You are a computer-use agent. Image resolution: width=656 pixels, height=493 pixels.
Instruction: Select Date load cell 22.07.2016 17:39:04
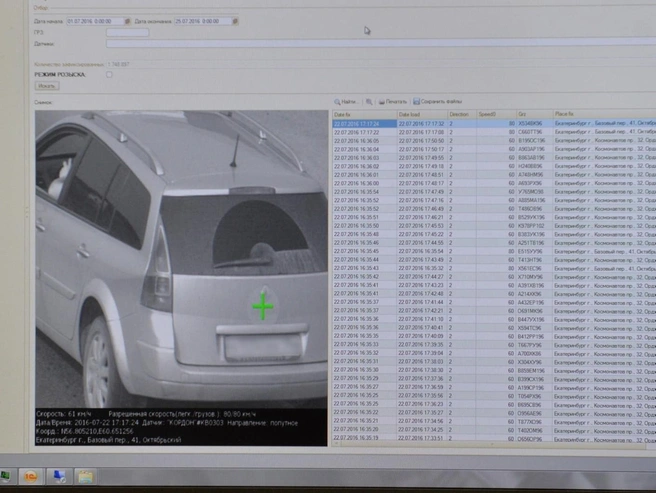[422, 354]
